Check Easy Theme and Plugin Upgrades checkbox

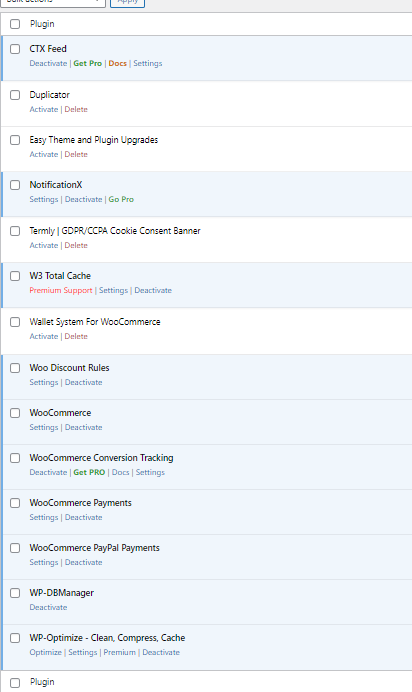15,139
